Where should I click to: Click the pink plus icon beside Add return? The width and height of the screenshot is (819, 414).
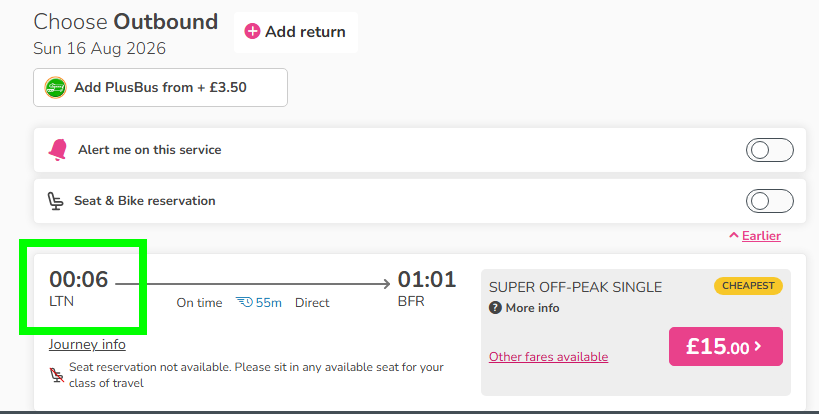click(x=252, y=31)
